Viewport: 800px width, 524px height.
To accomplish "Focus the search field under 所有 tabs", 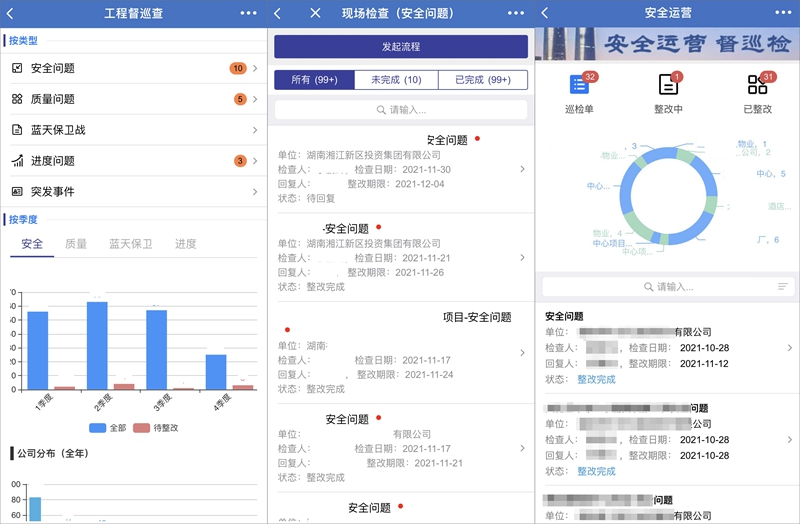I will coord(401,110).
